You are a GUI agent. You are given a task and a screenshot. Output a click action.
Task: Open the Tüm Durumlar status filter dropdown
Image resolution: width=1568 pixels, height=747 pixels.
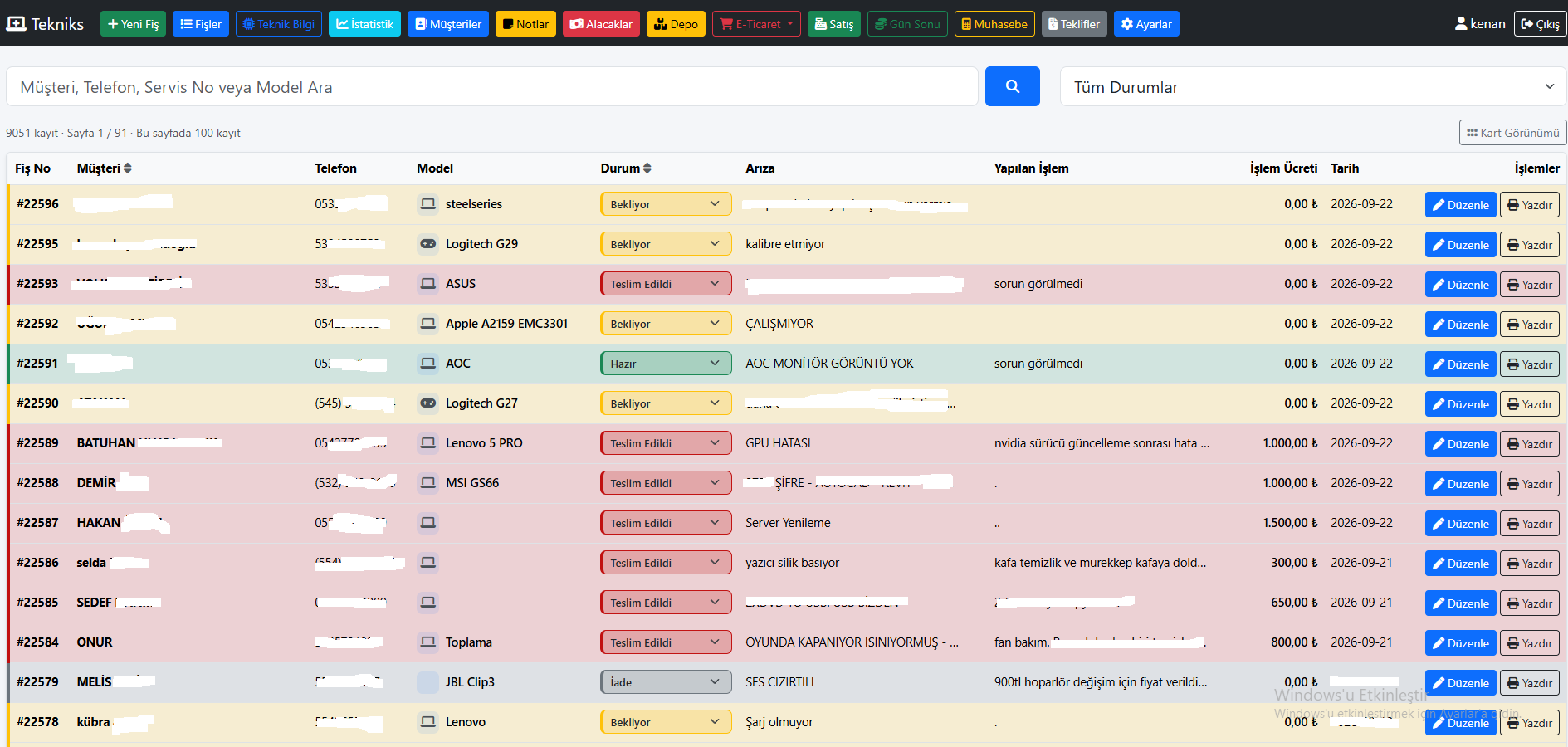[1313, 87]
